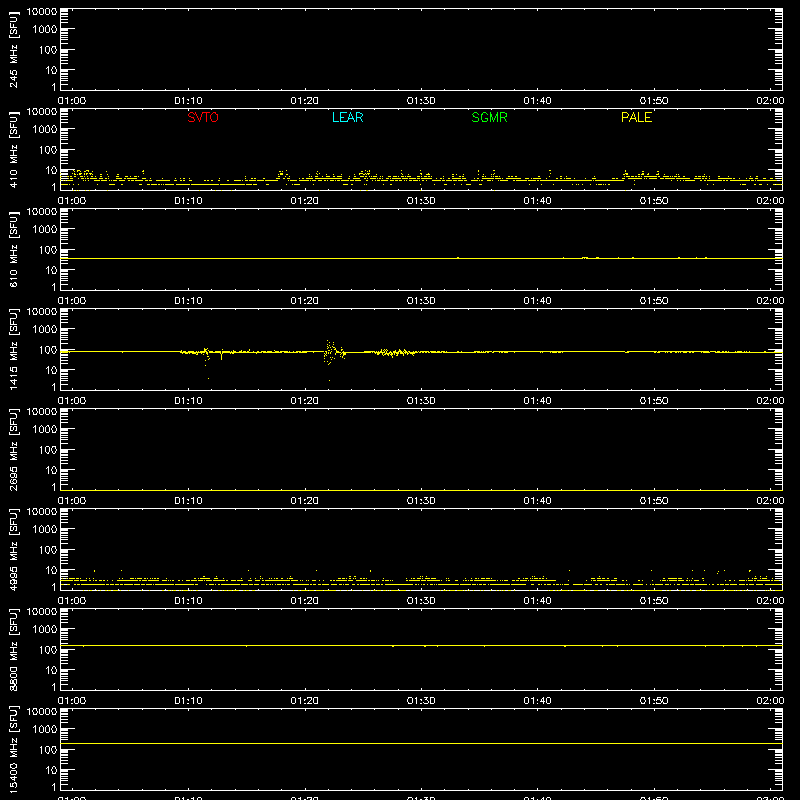Click the 01:00 time label of the 610 MHz plot

72,301
